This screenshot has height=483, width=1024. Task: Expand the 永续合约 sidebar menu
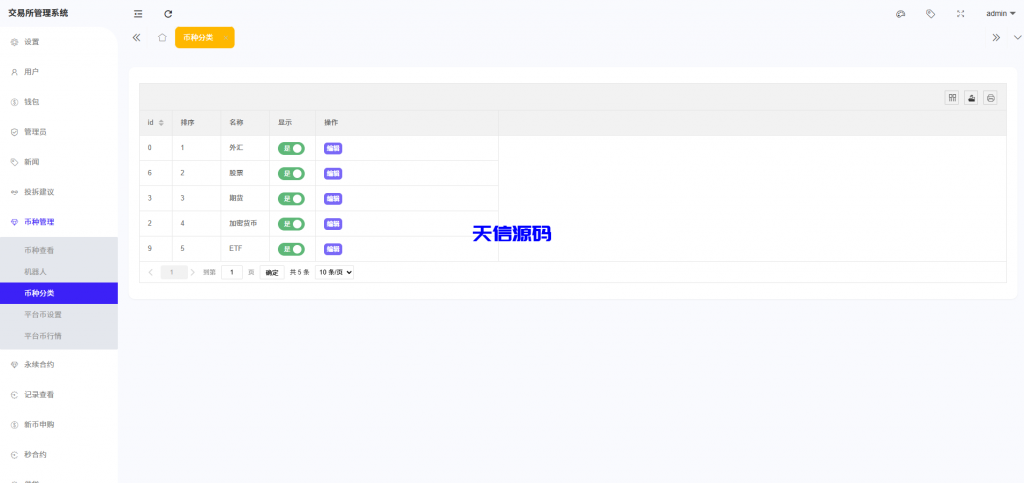59,365
